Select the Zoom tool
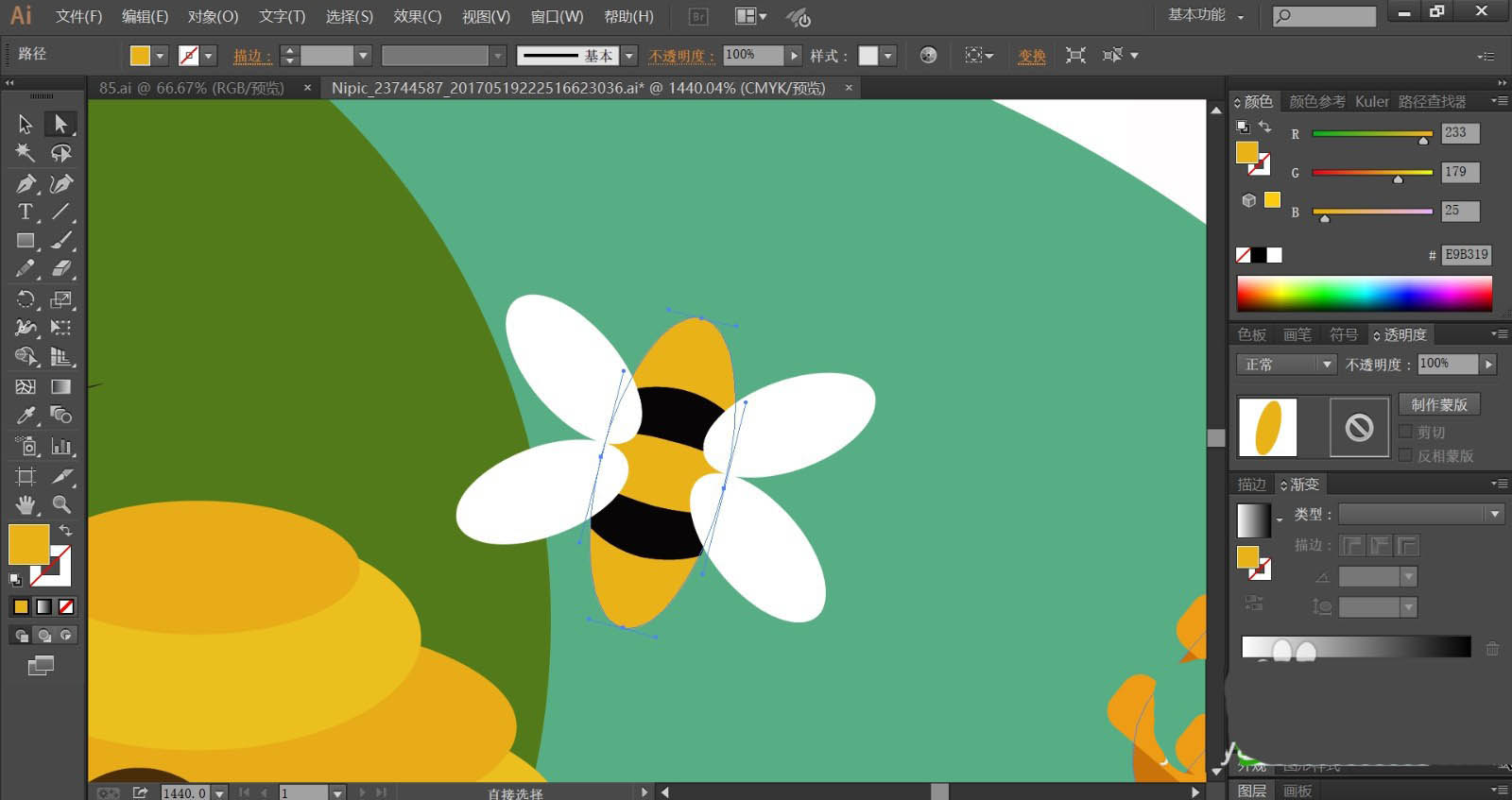Screen dimensions: 1512x800 click(61, 504)
